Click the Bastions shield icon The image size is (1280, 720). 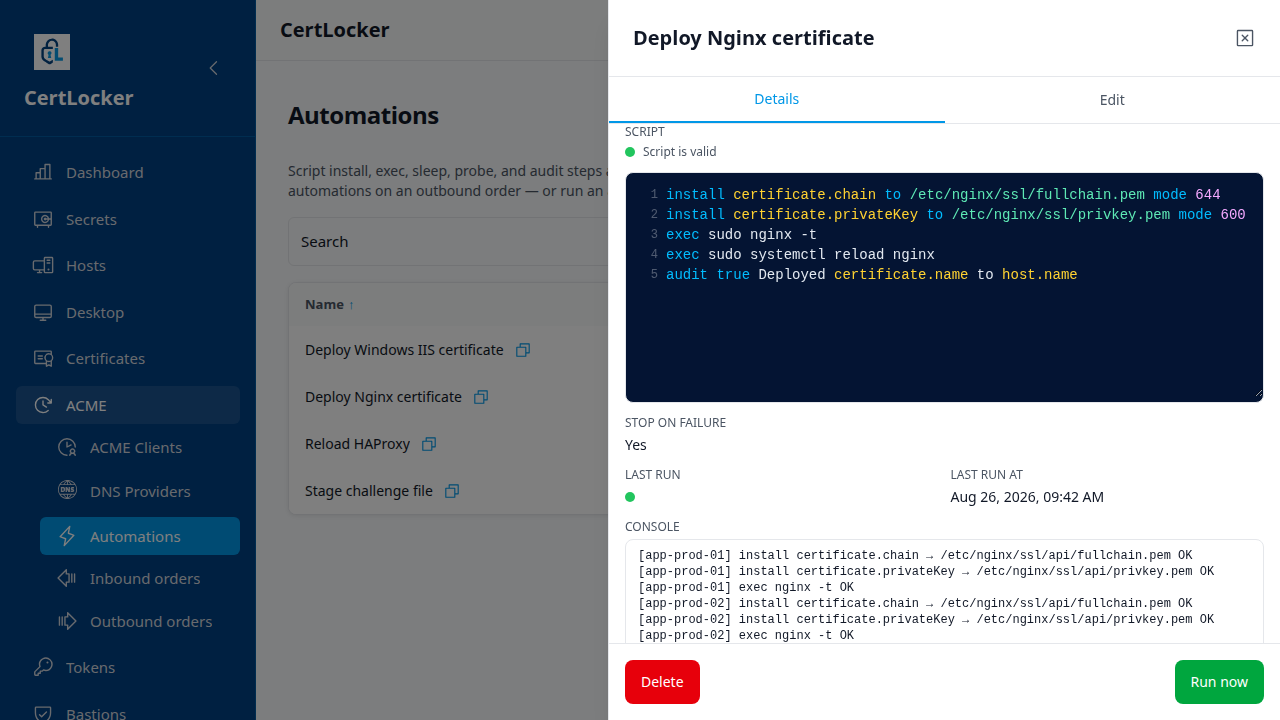tap(43, 713)
